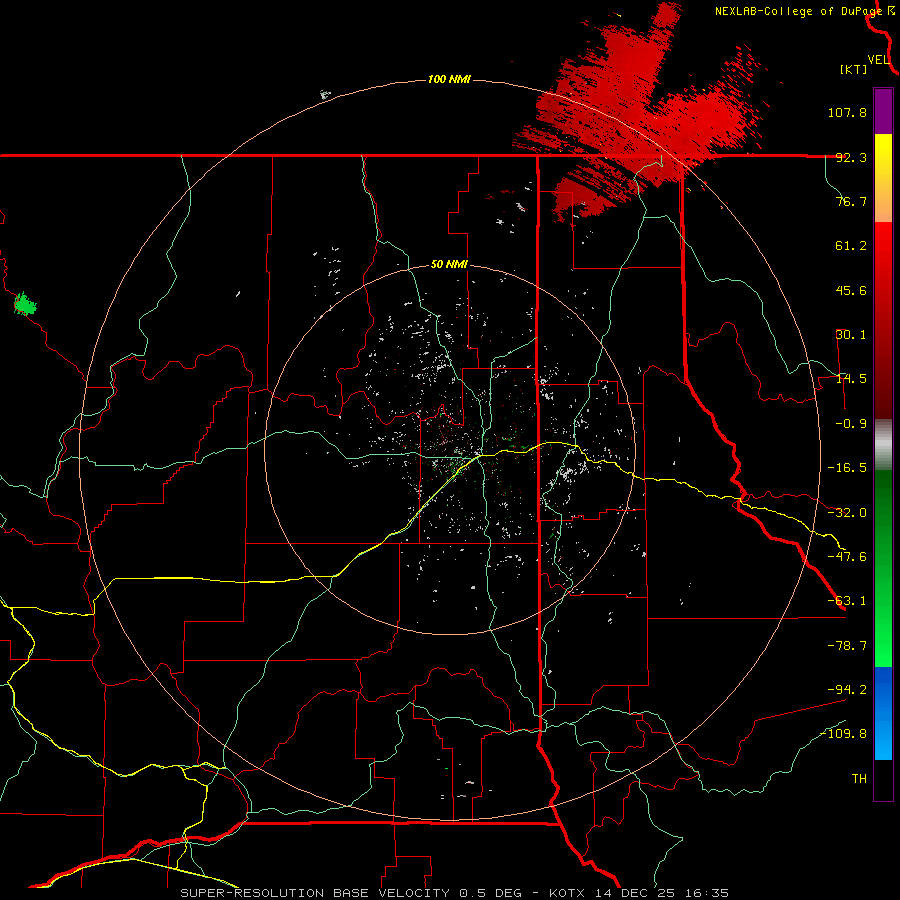This screenshot has width=900, height=900.
Task: Click the 14.5 legend value
Action: point(851,379)
